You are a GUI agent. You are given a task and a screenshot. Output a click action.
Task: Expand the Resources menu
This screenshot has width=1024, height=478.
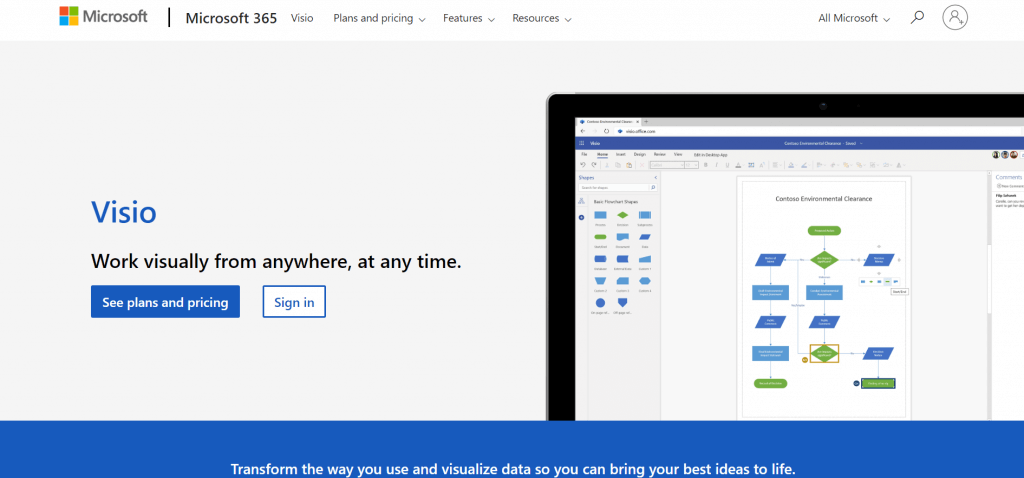point(542,18)
